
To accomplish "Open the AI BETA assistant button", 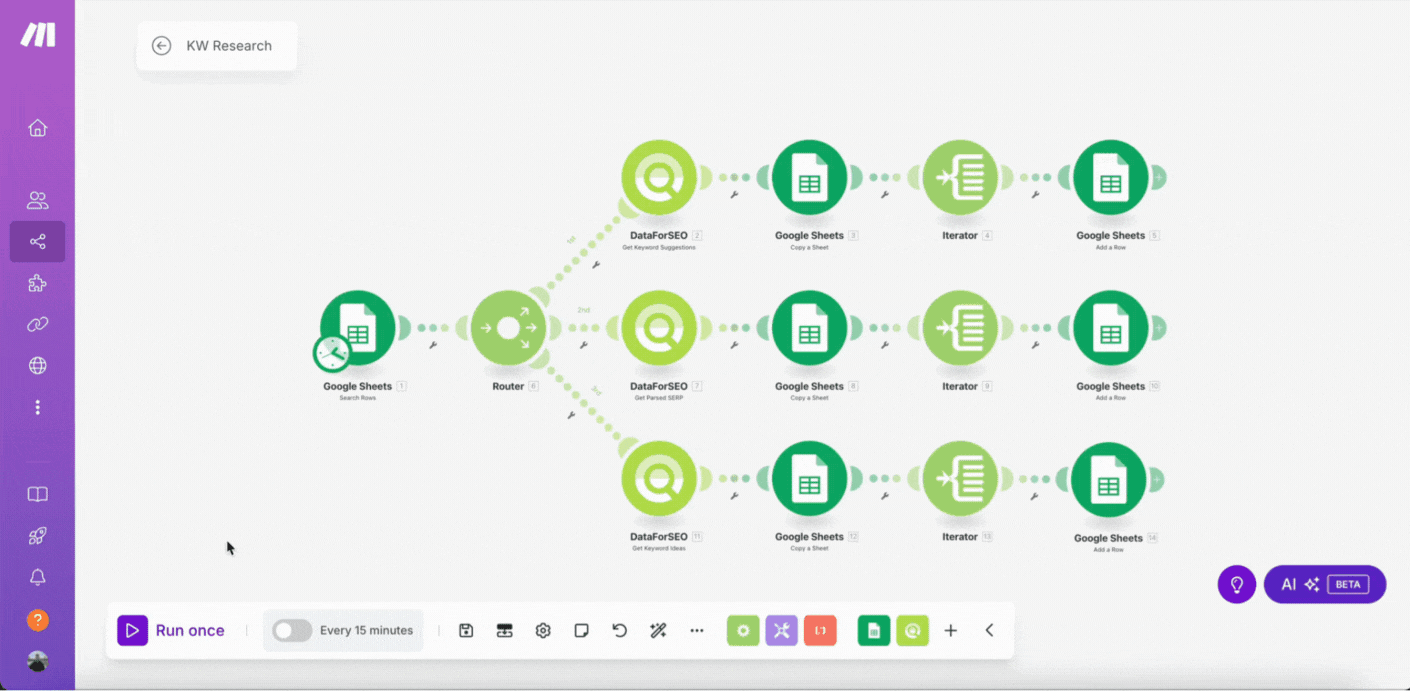I will point(1325,584).
